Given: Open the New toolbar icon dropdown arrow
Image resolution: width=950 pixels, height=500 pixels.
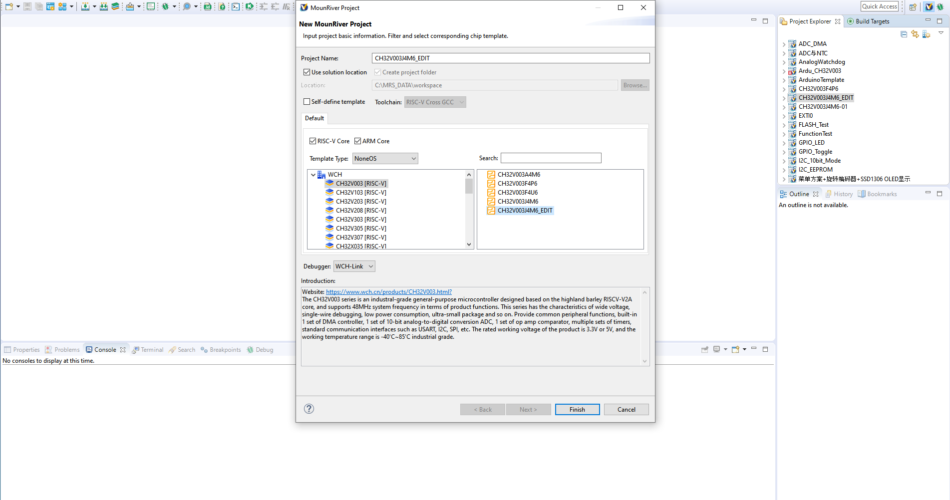Looking at the screenshot, I should pos(18,7).
